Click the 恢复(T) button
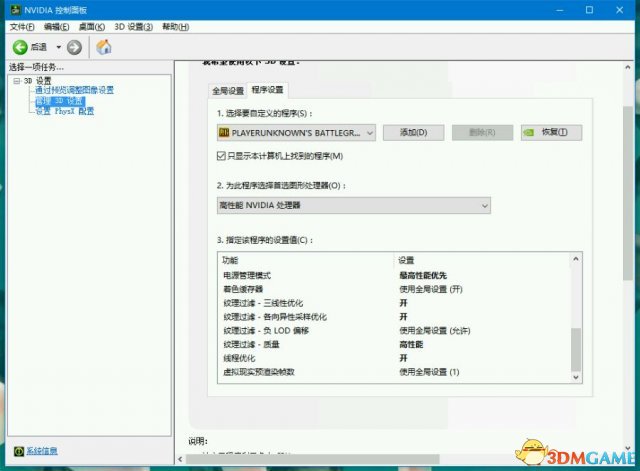640x471 pixels. (x=551, y=133)
